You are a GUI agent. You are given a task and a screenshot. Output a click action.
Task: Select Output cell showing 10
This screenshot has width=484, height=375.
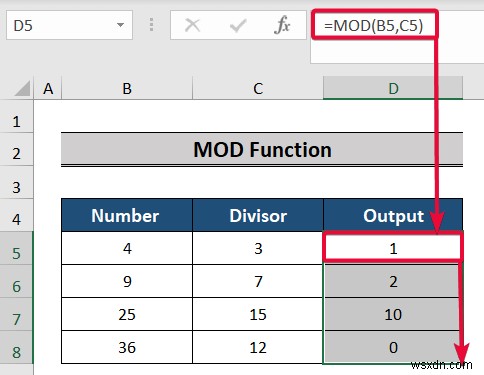tap(393, 314)
